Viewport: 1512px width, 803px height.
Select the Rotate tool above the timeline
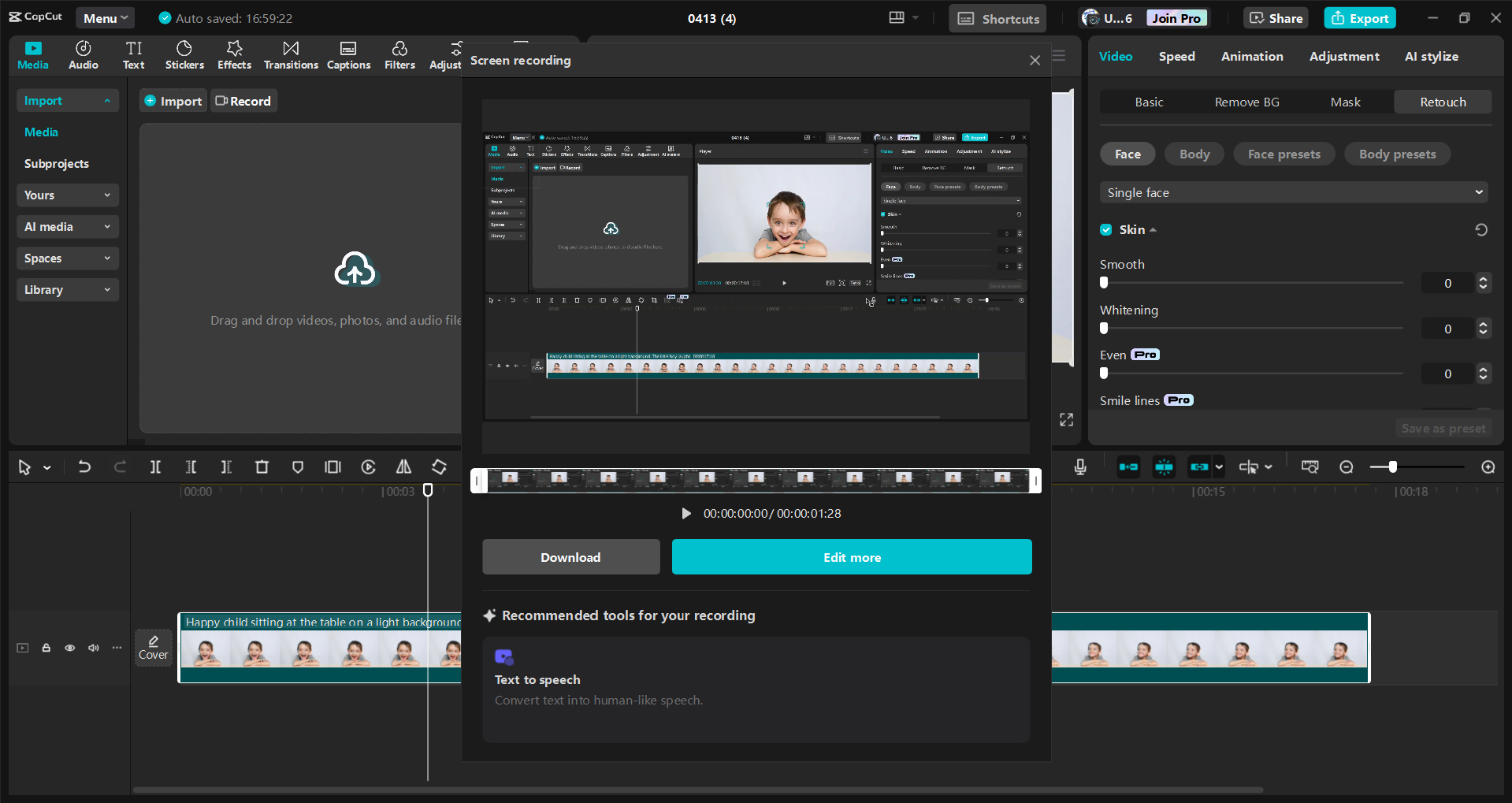pos(439,467)
